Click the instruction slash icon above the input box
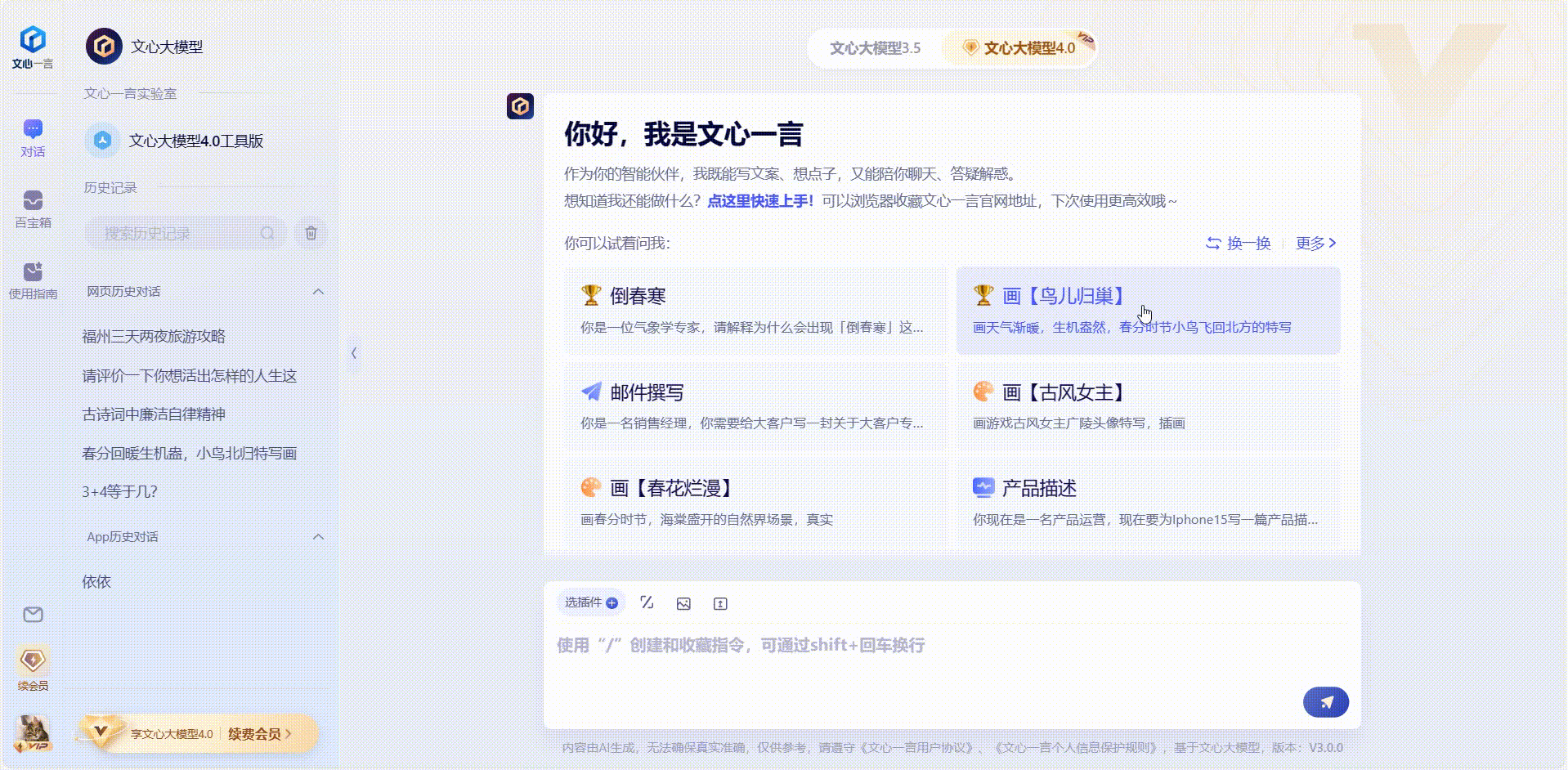 pos(647,602)
